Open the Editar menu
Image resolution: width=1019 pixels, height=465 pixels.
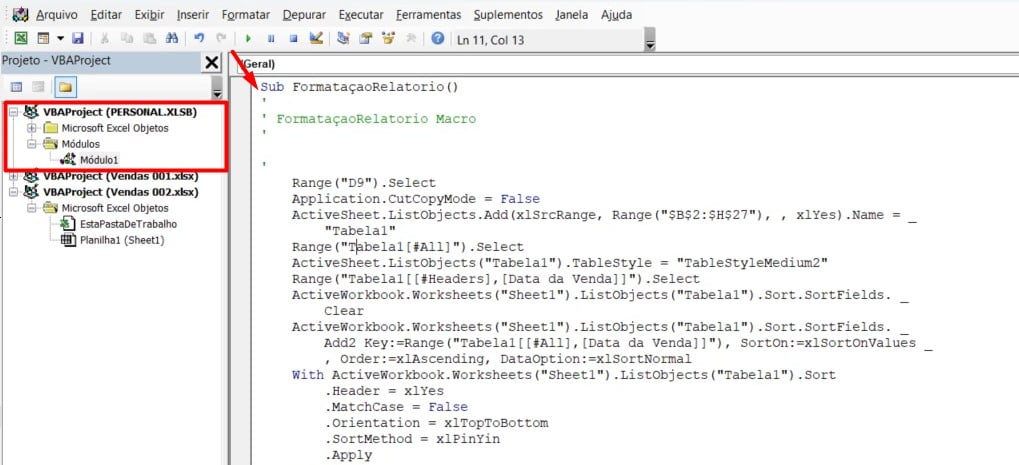[x=106, y=15]
